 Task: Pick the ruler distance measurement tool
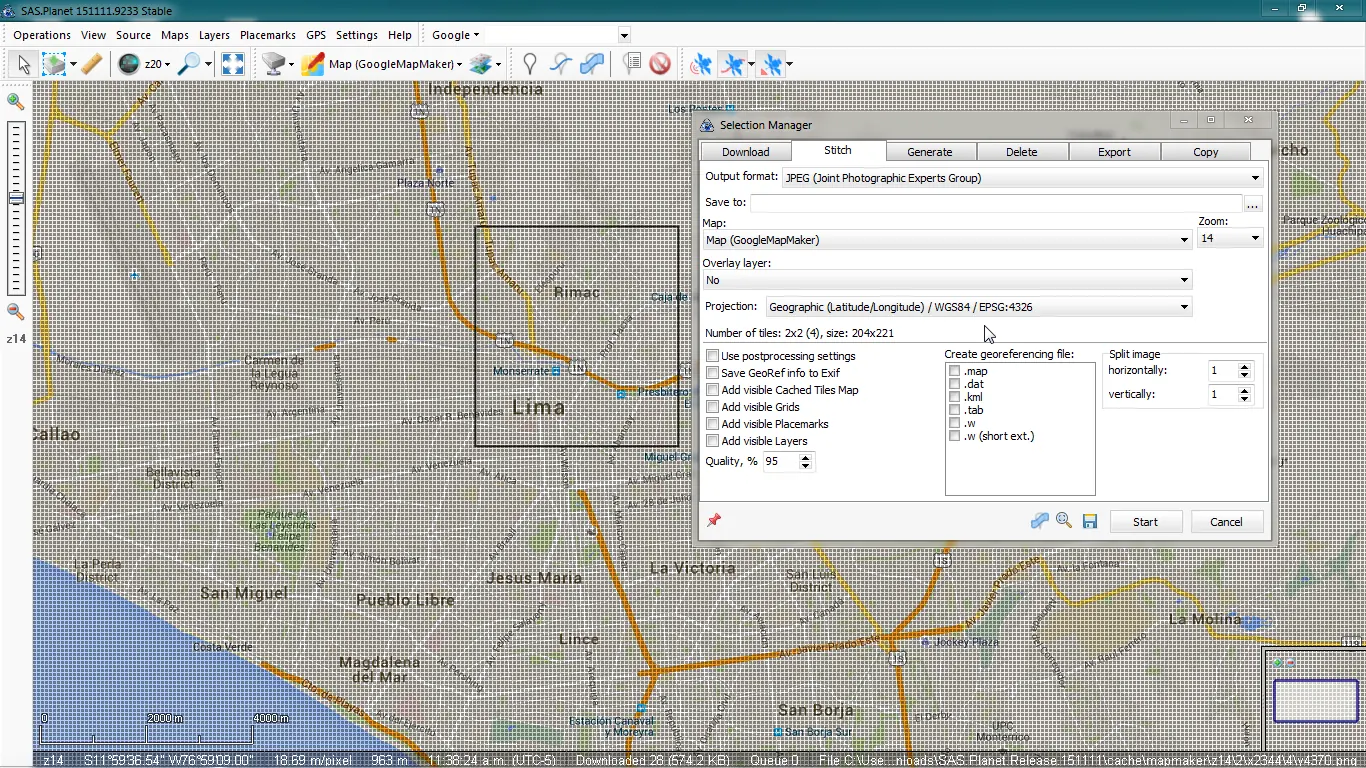tap(91, 64)
